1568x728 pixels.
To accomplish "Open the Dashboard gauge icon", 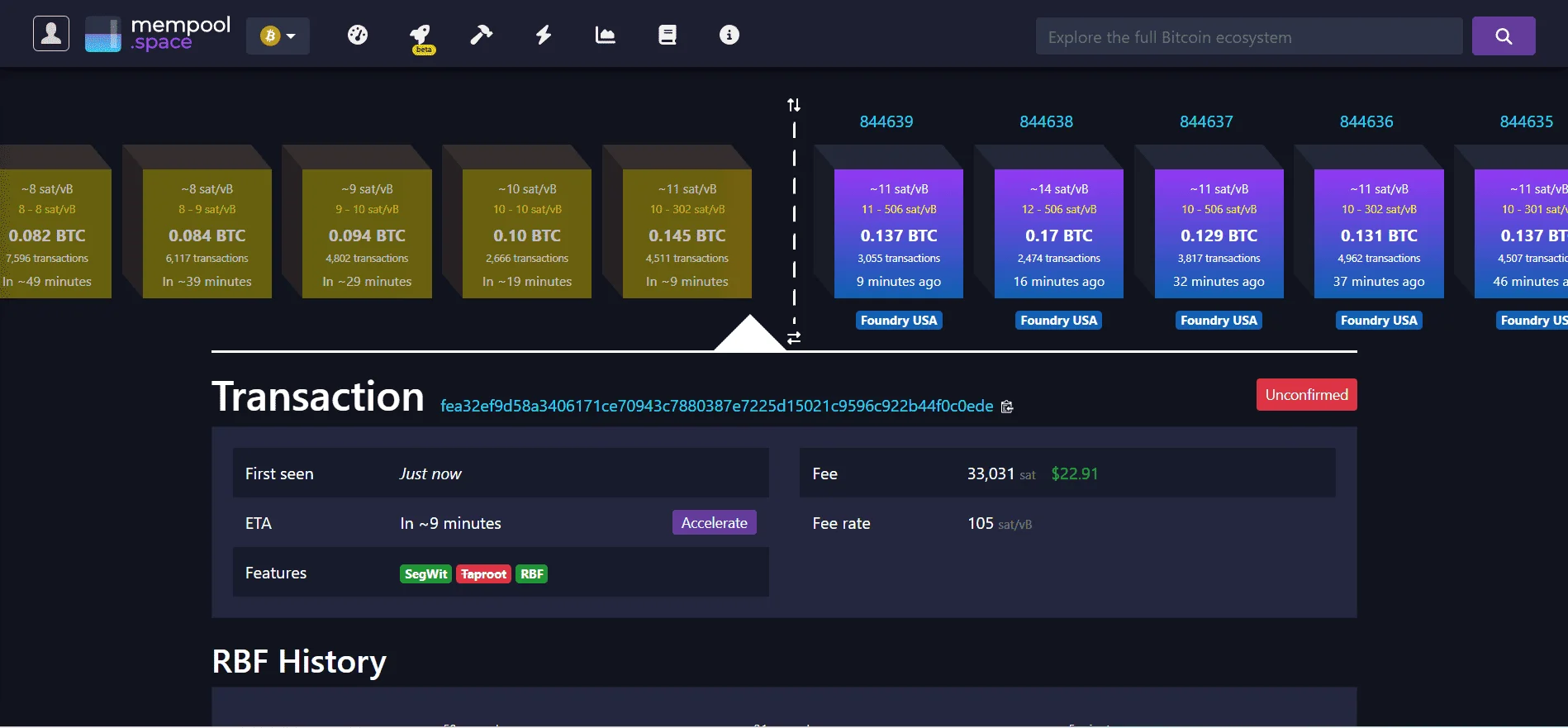I will click(358, 35).
